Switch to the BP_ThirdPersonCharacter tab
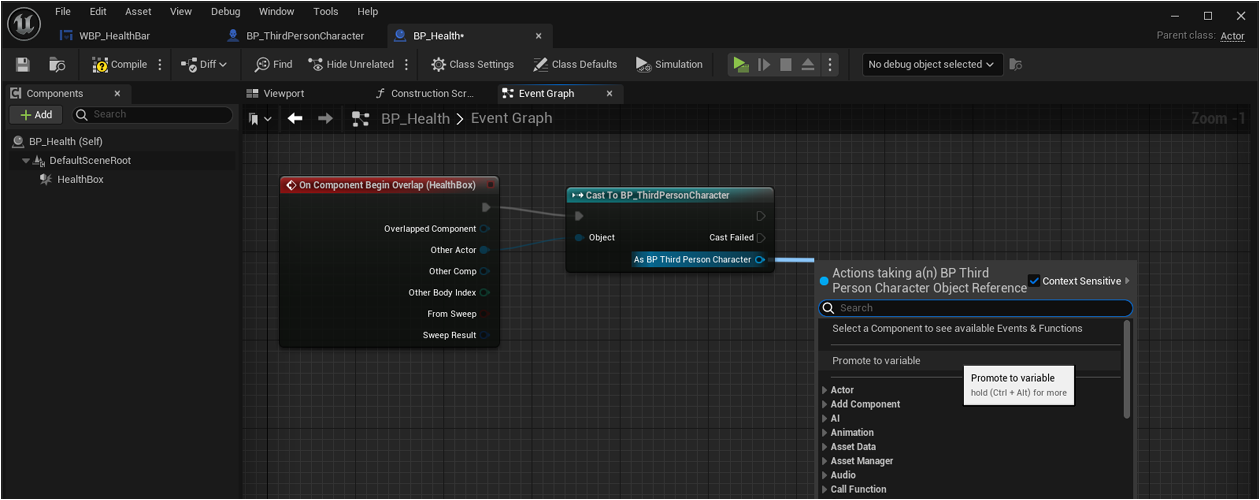 [303, 36]
